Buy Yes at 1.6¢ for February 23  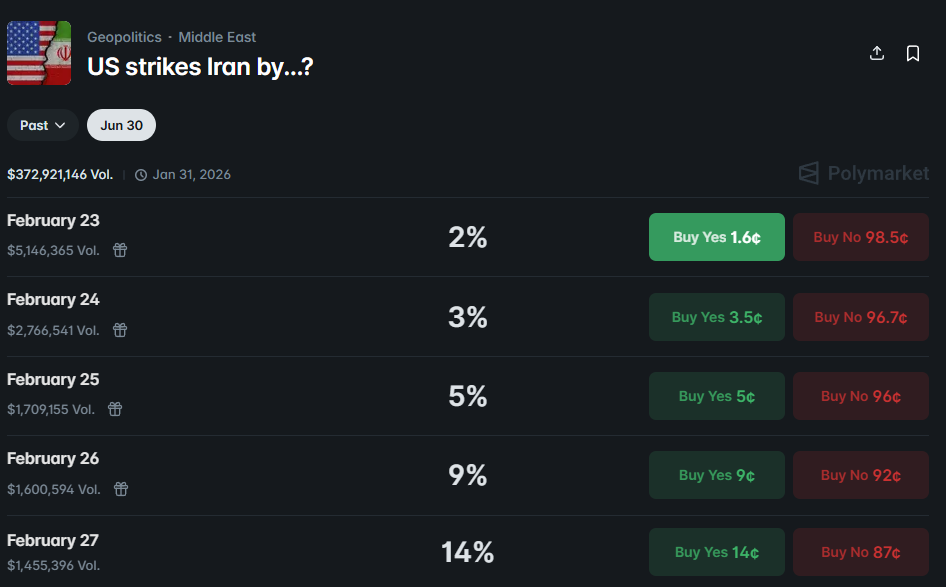pyautogui.click(x=716, y=237)
